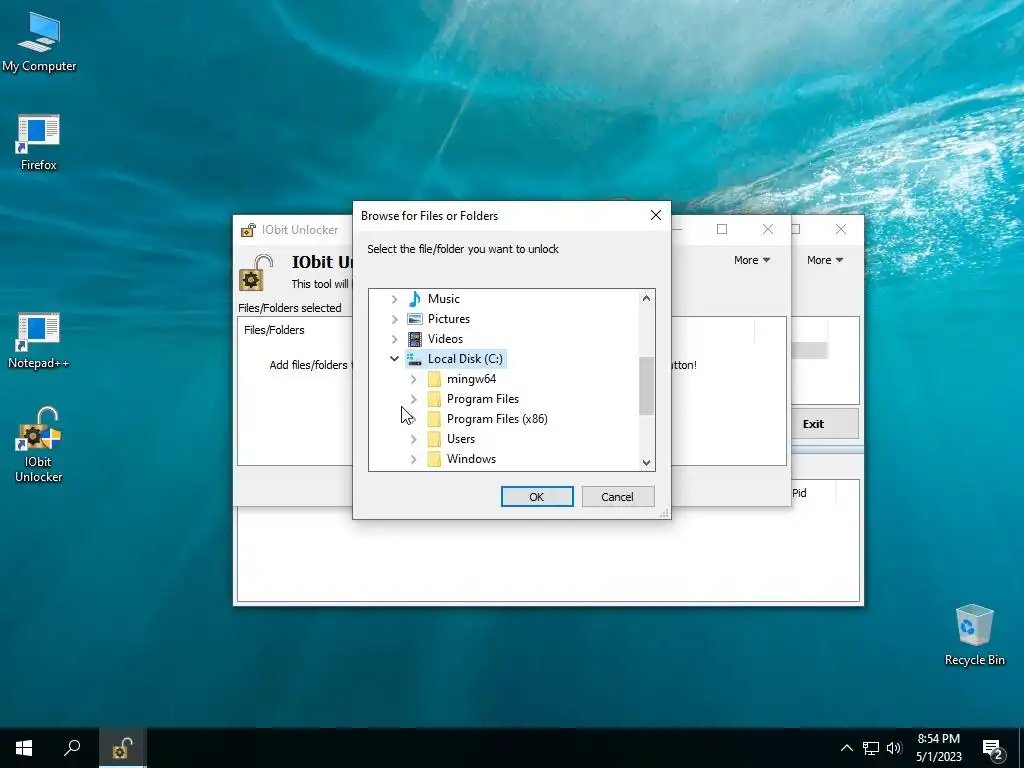Select the Program Files folder name
Image resolution: width=1024 pixels, height=768 pixels.
tap(483, 399)
